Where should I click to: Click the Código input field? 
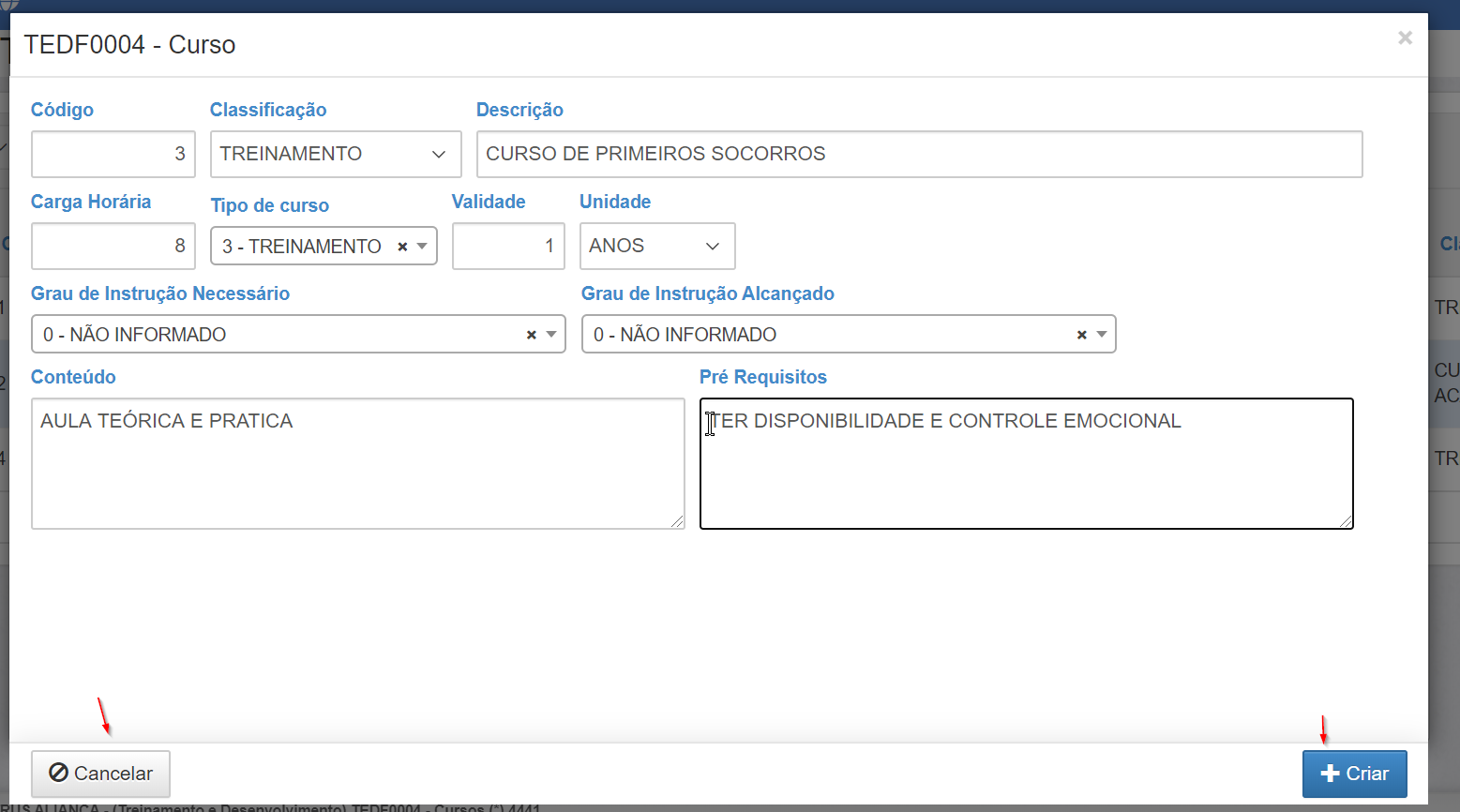click(113, 154)
